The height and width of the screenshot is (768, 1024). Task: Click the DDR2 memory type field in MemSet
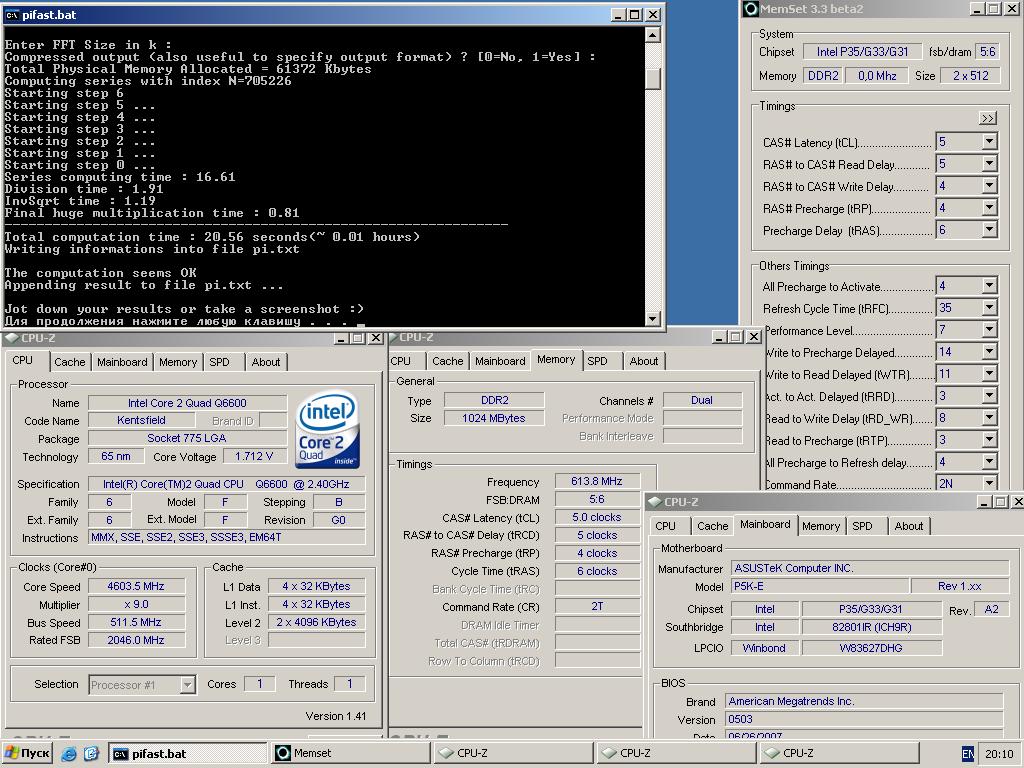823,76
